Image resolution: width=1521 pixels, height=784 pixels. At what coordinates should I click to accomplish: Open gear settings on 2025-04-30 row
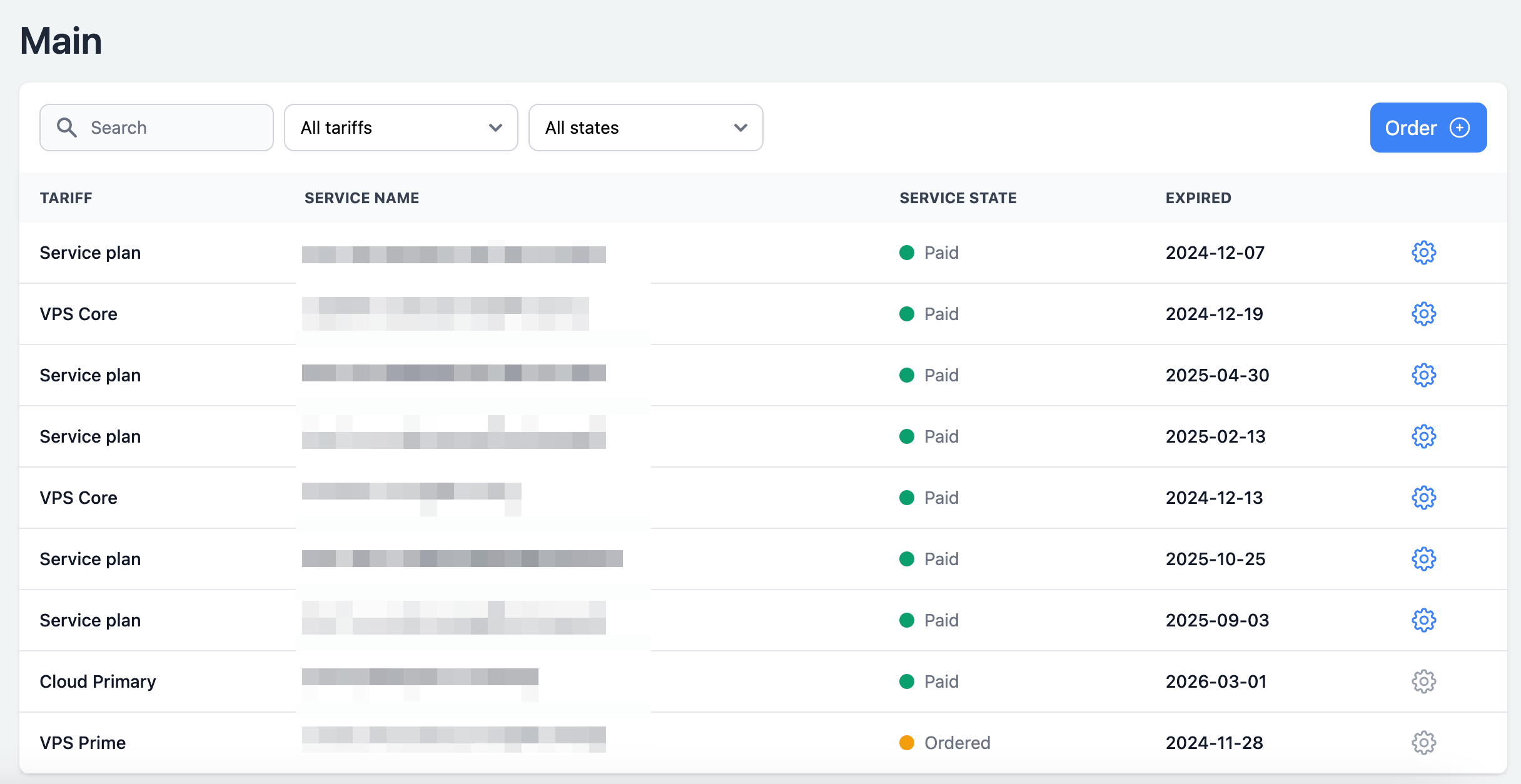pyautogui.click(x=1423, y=375)
